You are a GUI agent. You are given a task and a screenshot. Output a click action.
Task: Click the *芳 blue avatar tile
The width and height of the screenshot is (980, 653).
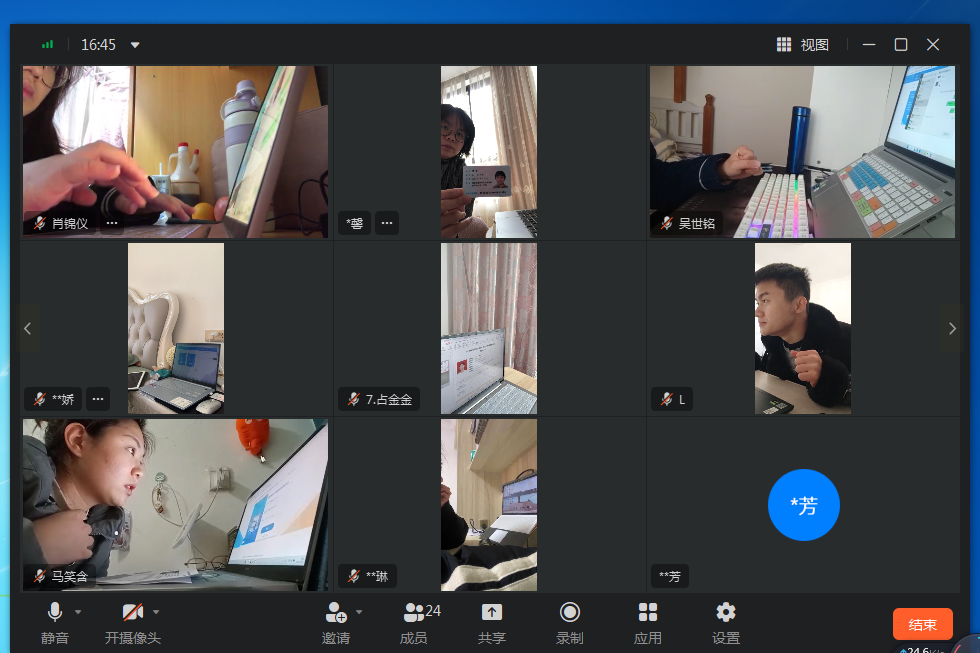[803, 505]
